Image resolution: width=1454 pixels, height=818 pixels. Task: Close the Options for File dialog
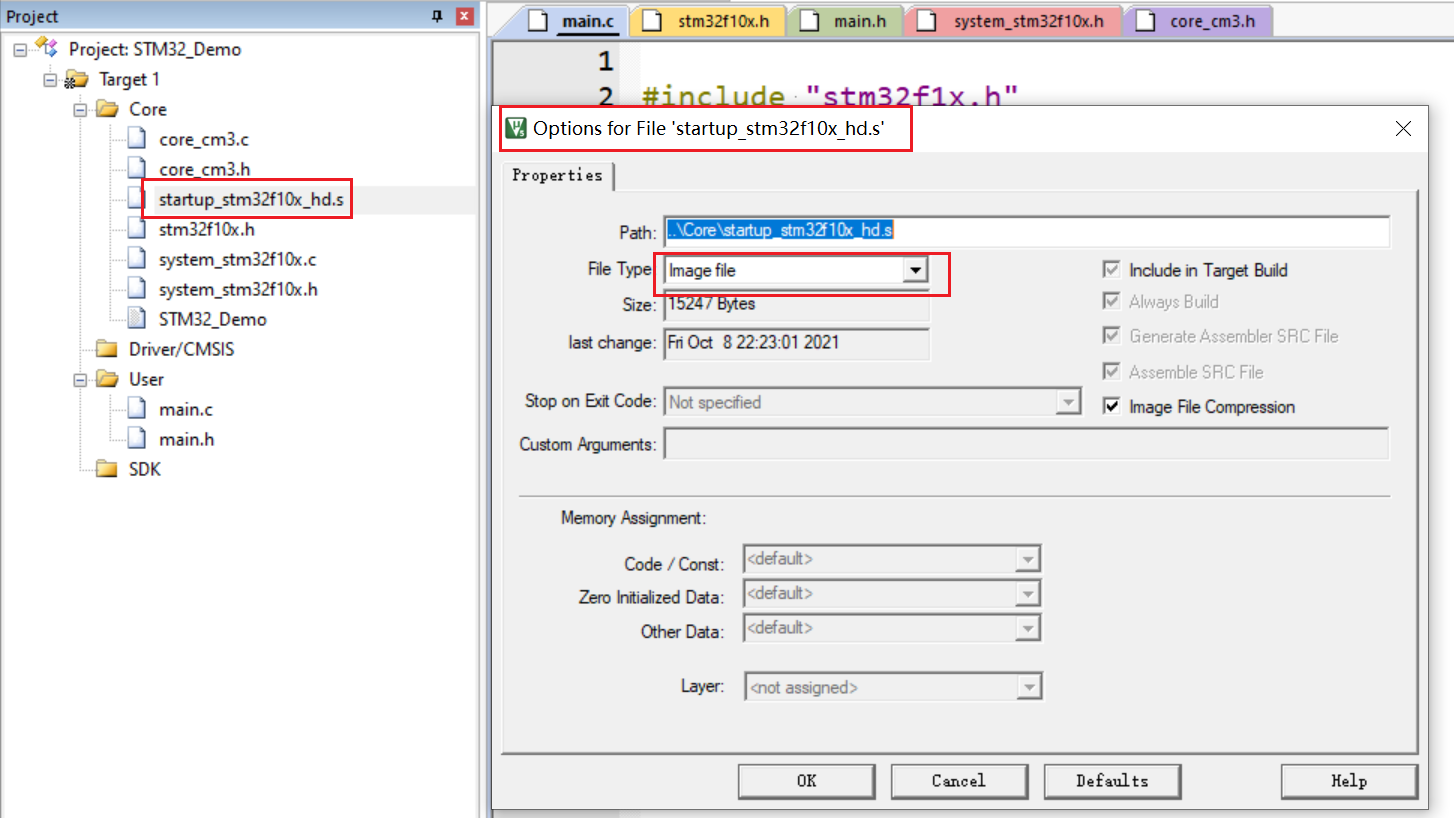[x=1403, y=128]
